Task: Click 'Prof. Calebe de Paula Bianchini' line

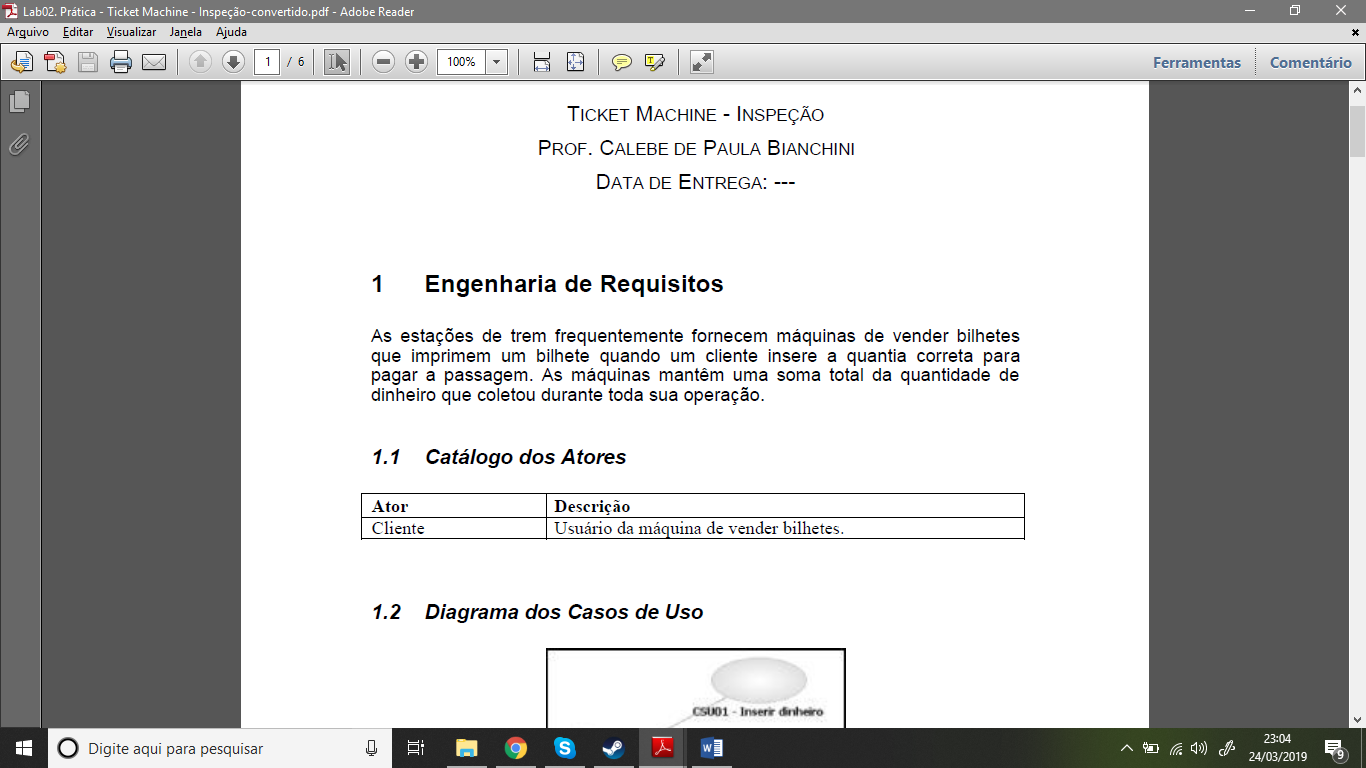Action: [695, 148]
